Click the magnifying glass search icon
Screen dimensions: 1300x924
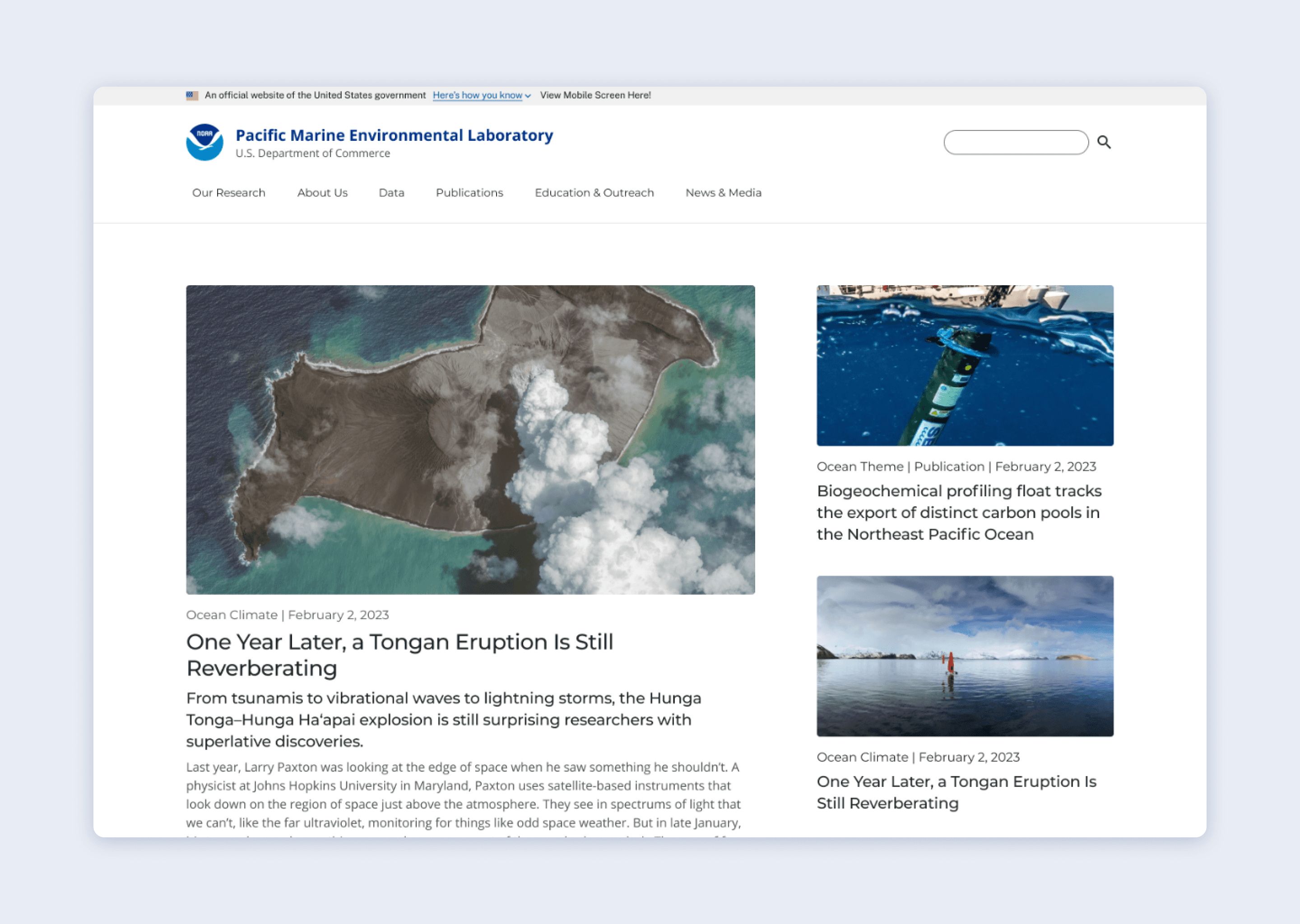coord(1104,142)
